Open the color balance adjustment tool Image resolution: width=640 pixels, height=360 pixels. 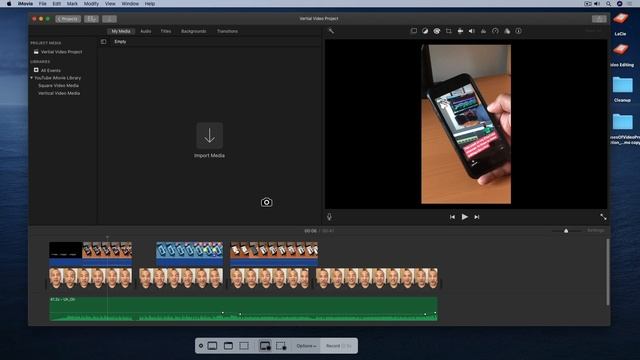pyautogui.click(x=425, y=31)
